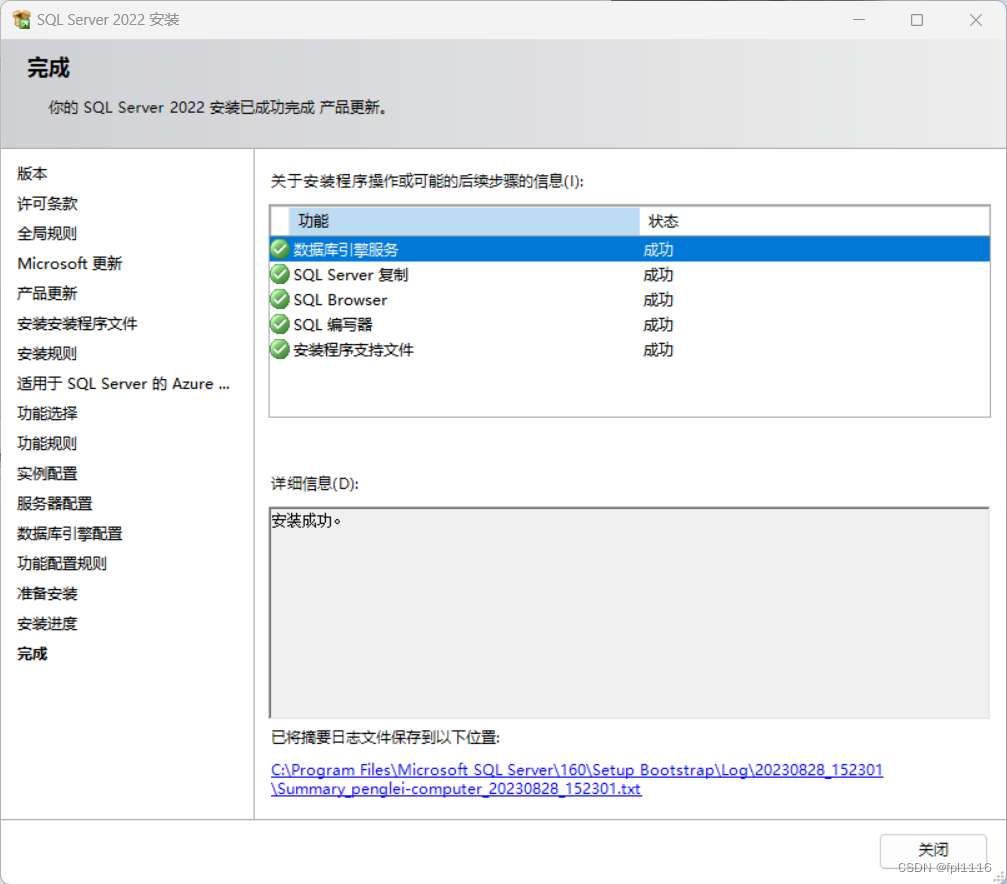1007x884 pixels.
Task: Click the 实例配置 step in sidebar
Action: [47, 473]
